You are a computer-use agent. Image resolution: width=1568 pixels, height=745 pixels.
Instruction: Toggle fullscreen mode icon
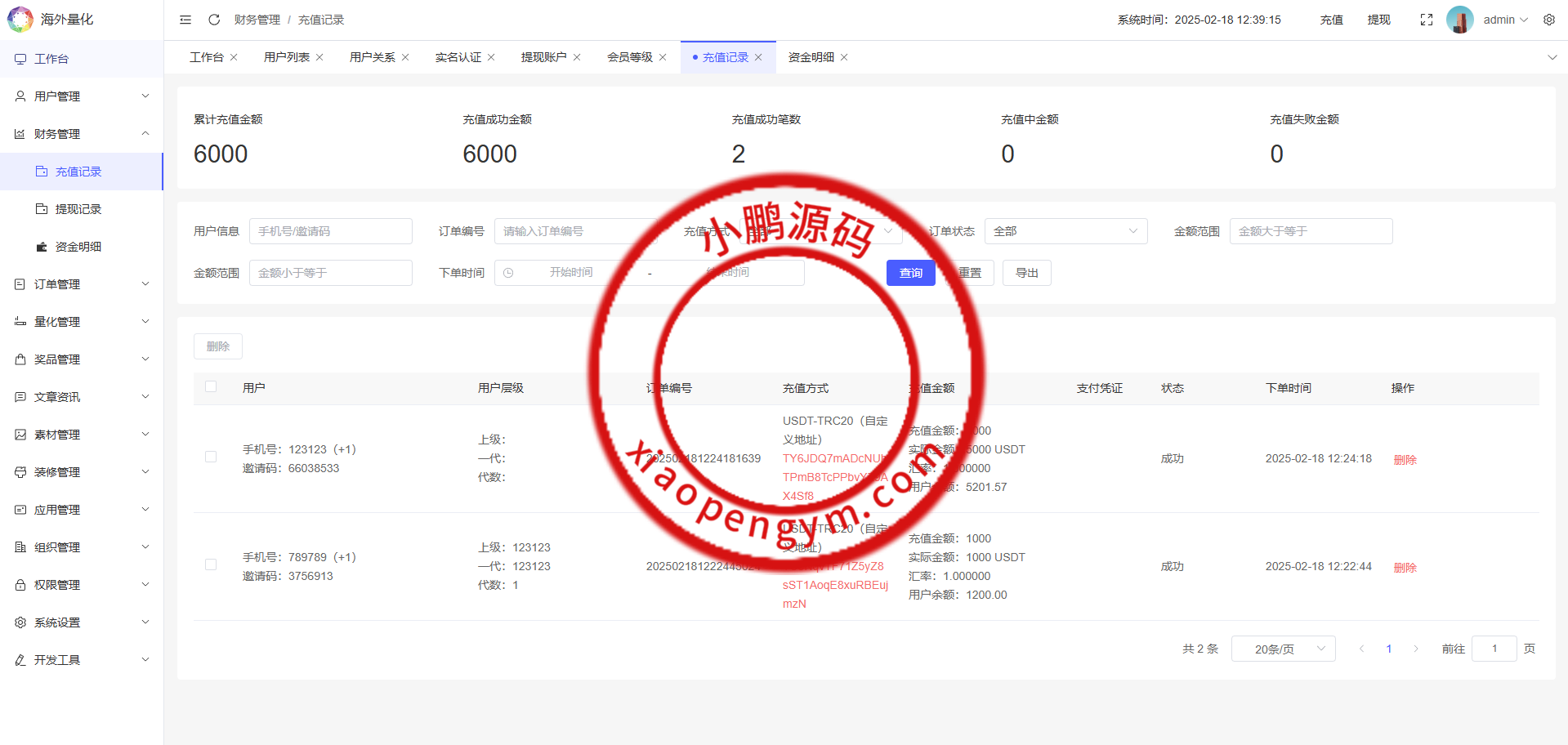(1427, 20)
